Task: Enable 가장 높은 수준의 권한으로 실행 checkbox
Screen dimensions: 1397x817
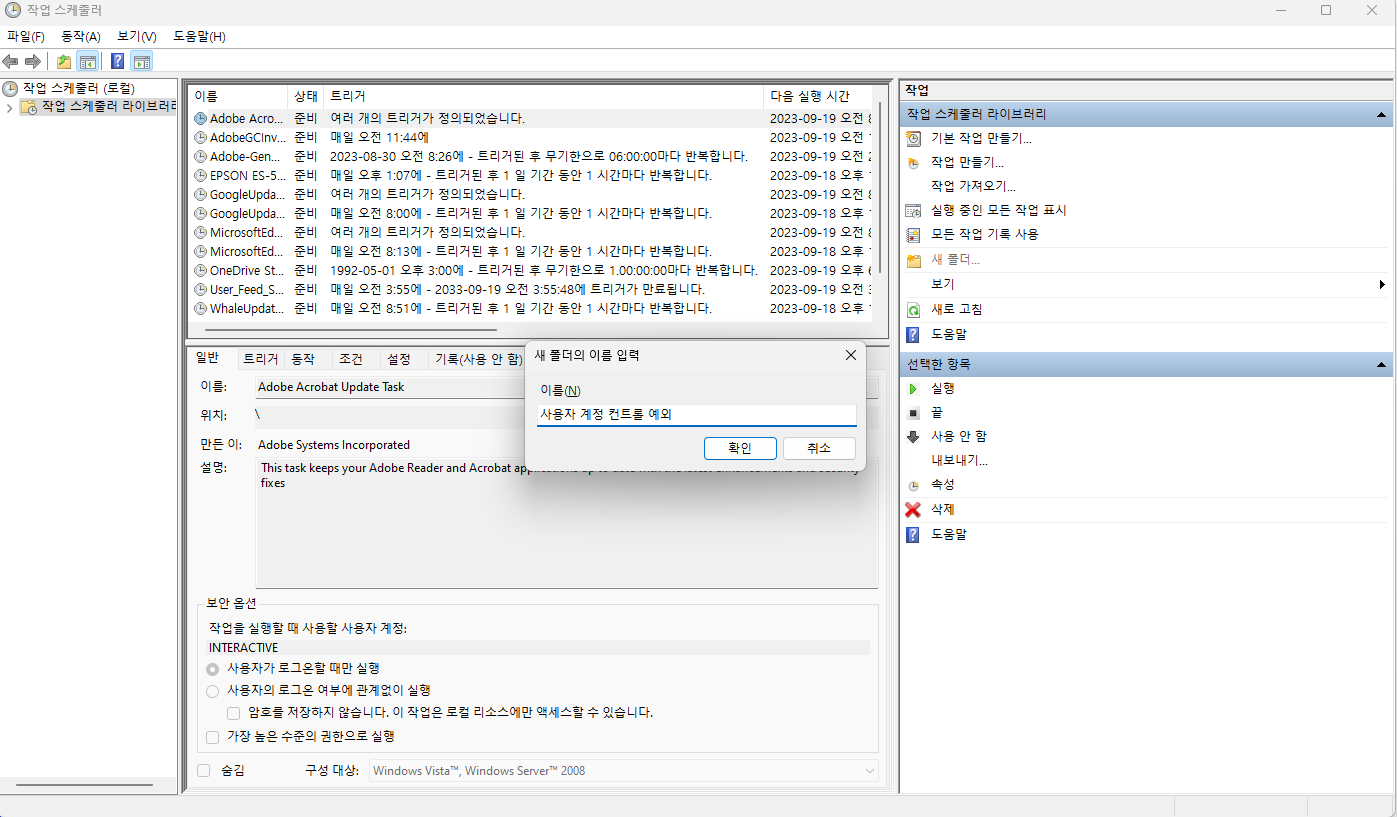Action: [x=212, y=737]
